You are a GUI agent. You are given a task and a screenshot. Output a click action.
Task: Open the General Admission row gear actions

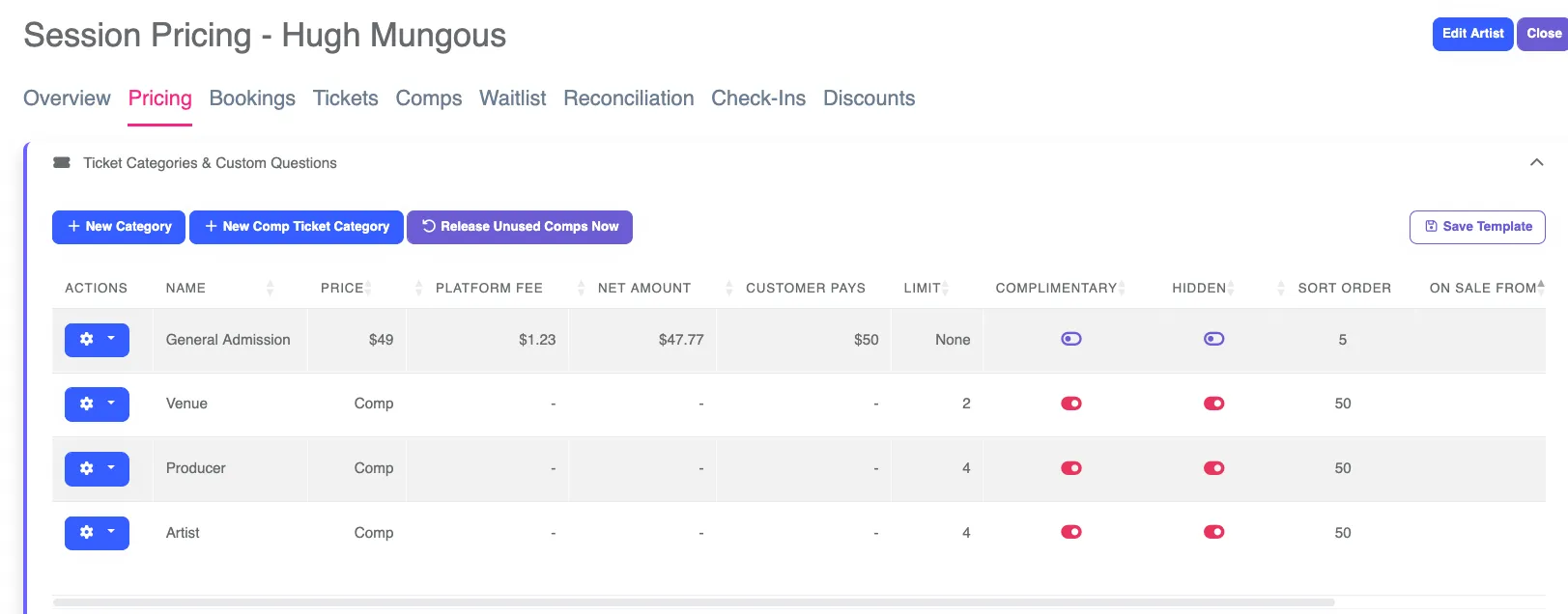97,340
